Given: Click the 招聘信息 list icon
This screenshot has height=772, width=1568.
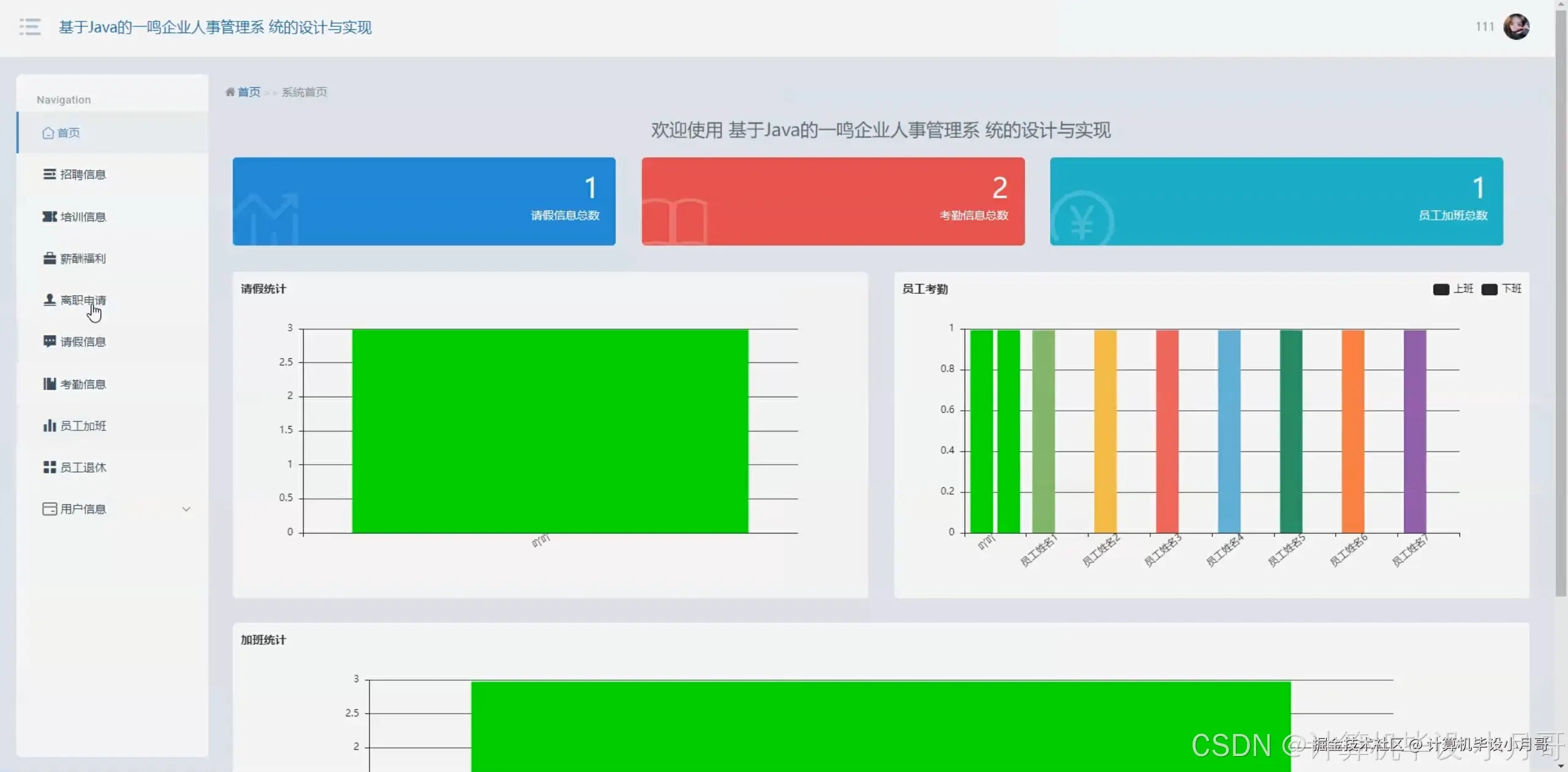Looking at the screenshot, I should 49,174.
